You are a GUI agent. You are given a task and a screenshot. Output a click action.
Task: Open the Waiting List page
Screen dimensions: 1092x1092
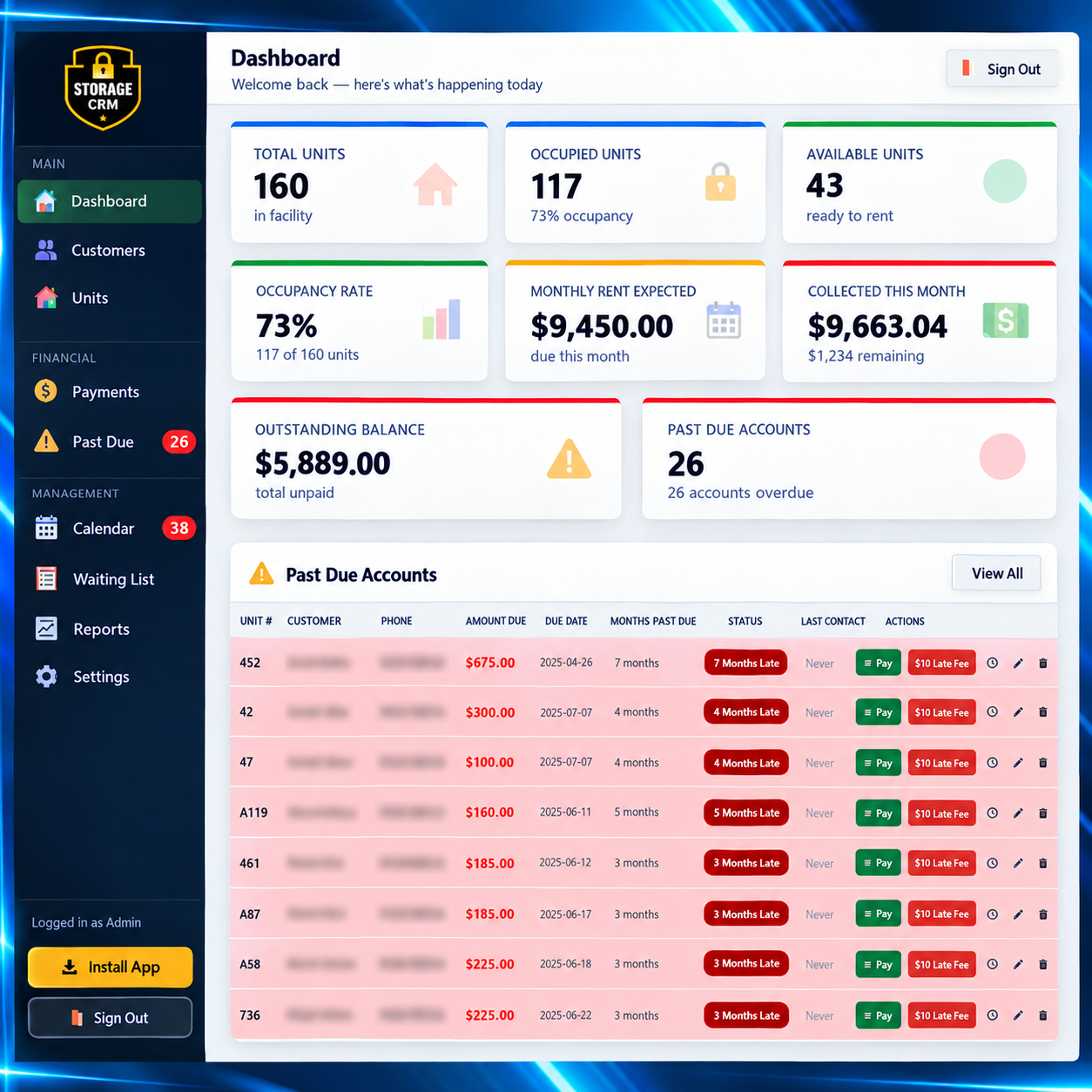click(x=110, y=579)
